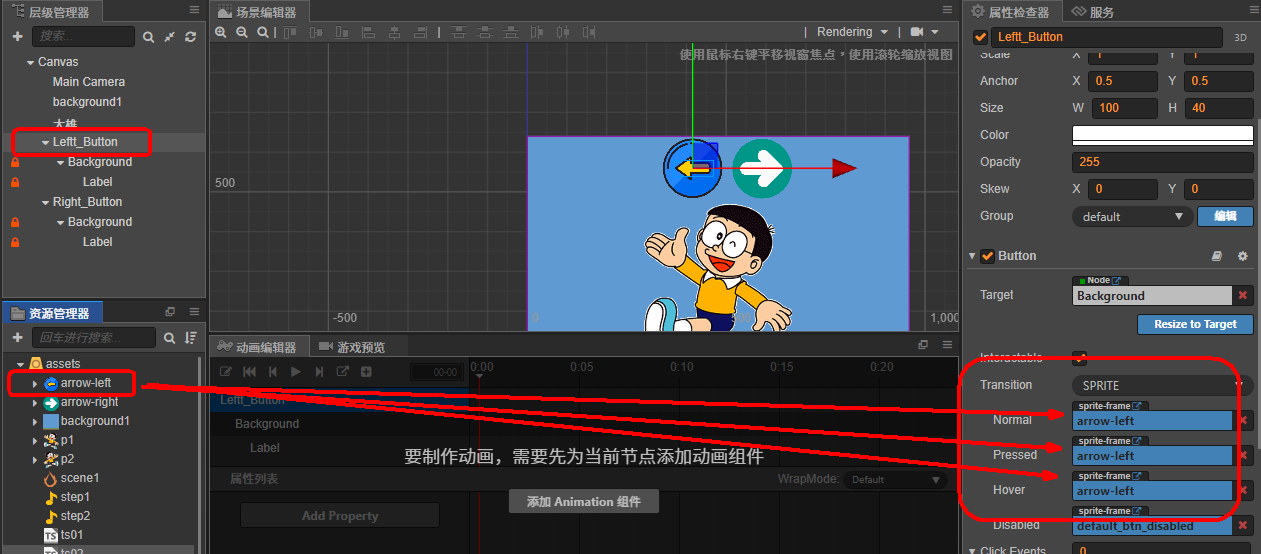Select 属性检查器 tab
The width and height of the screenshot is (1261, 554).
click(x=1010, y=12)
